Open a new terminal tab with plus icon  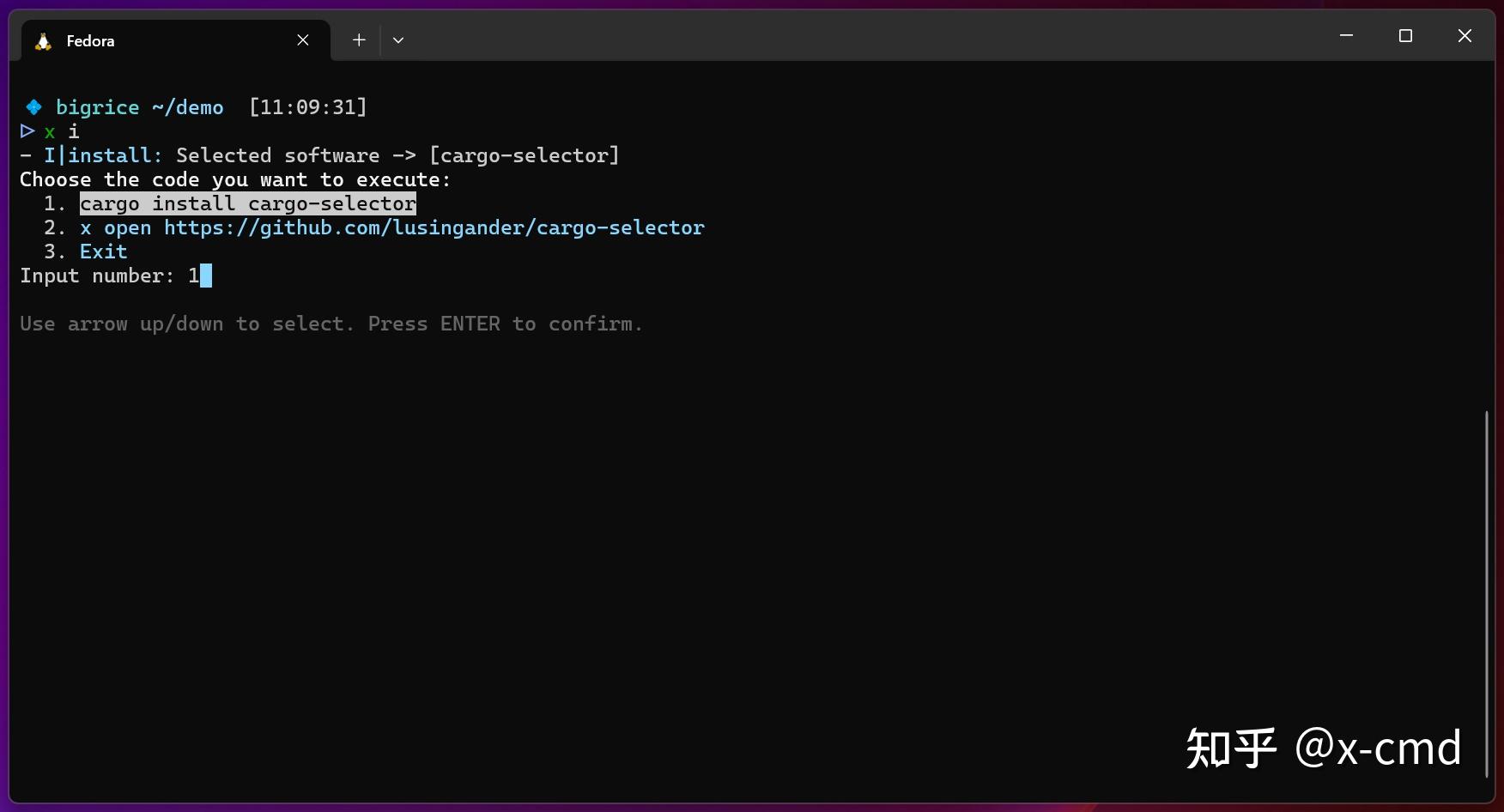(358, 39)
